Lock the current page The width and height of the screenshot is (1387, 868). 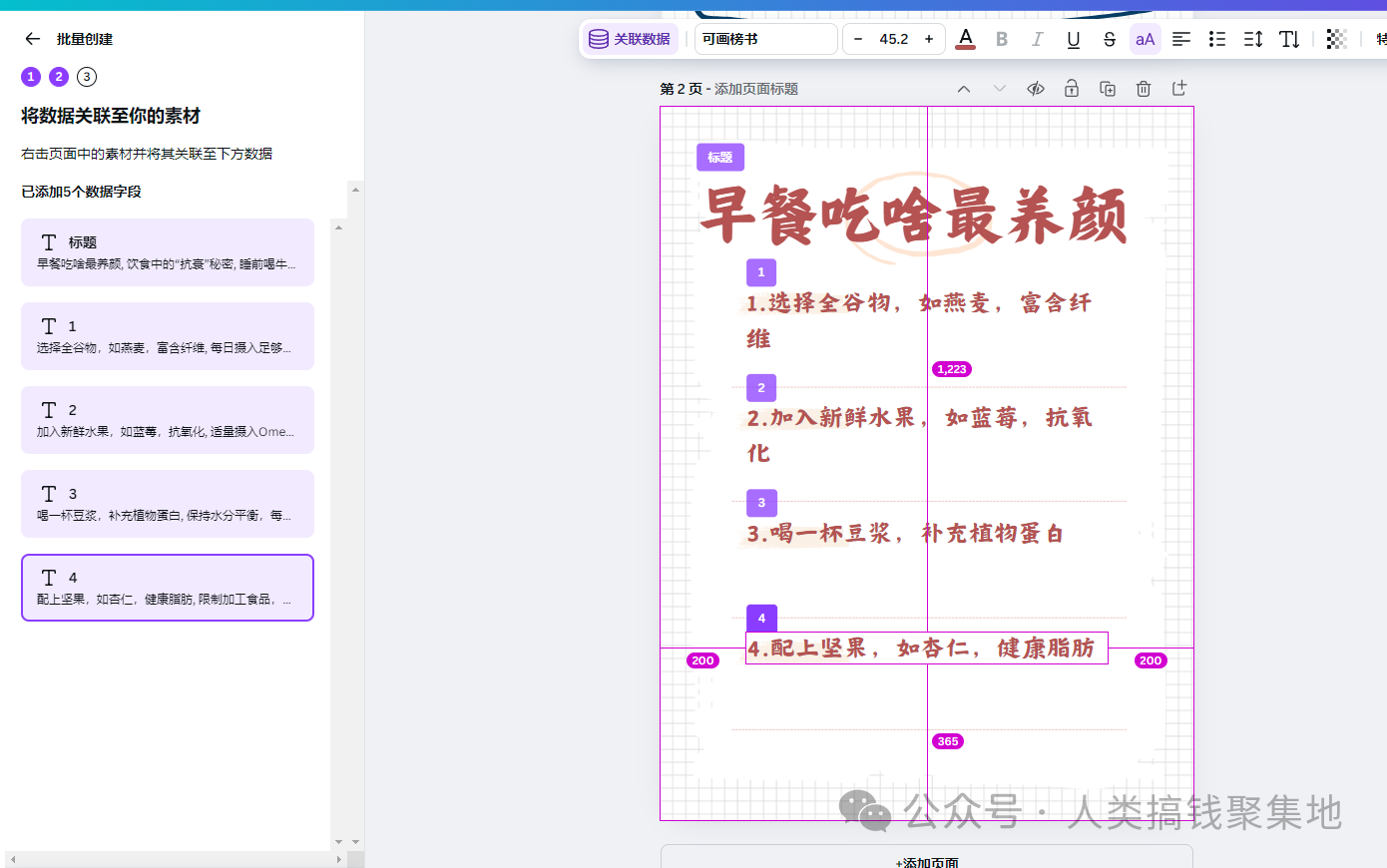pos(1071,89)
